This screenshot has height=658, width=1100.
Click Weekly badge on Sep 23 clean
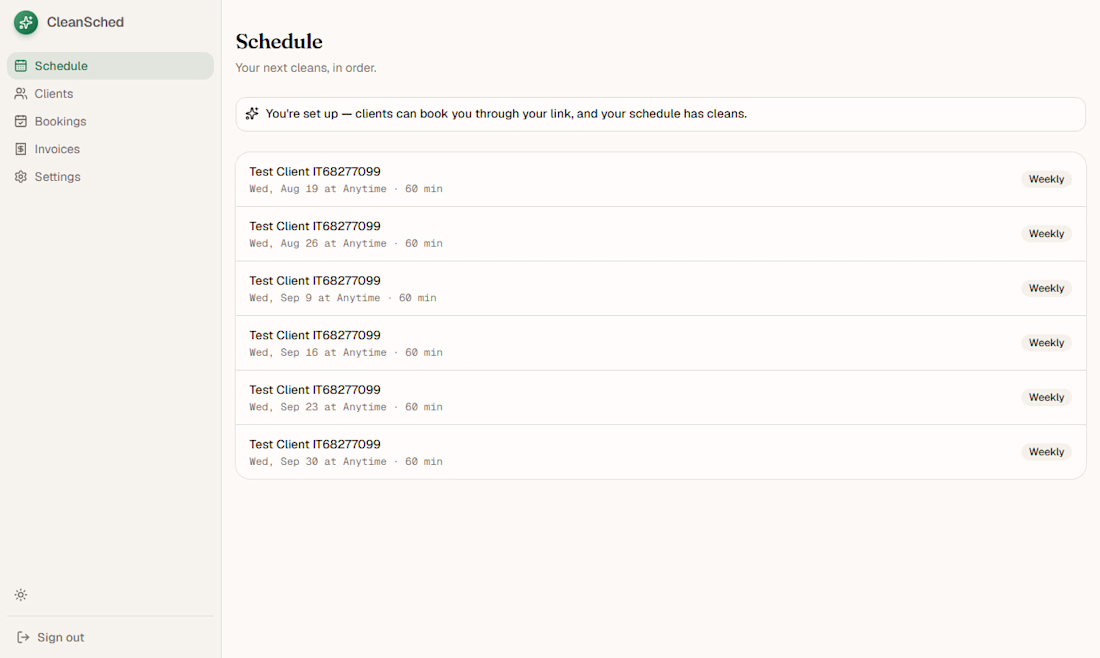coord(1046,397)
